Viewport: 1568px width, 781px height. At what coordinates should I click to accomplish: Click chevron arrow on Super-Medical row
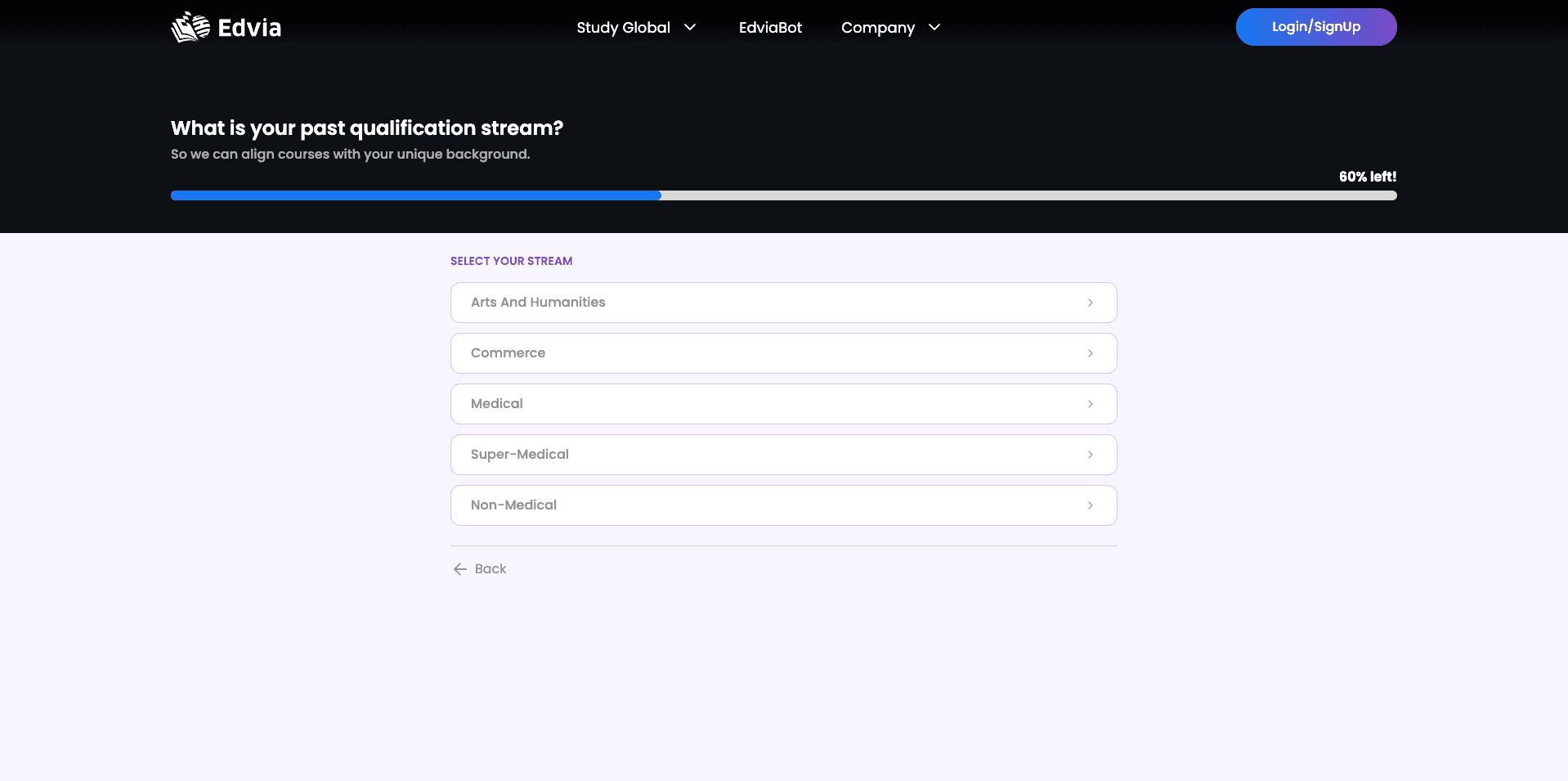pyautogui.click(x=1091, y=455)
